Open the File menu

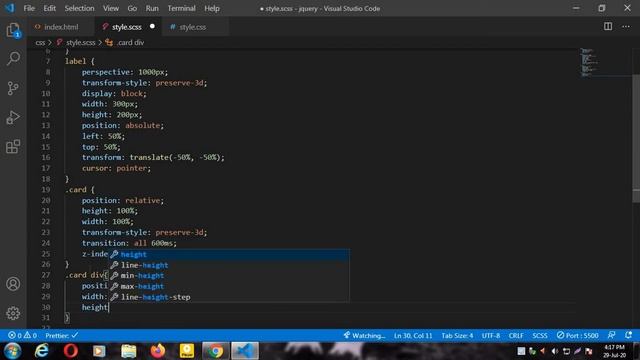tap(29, 8)
